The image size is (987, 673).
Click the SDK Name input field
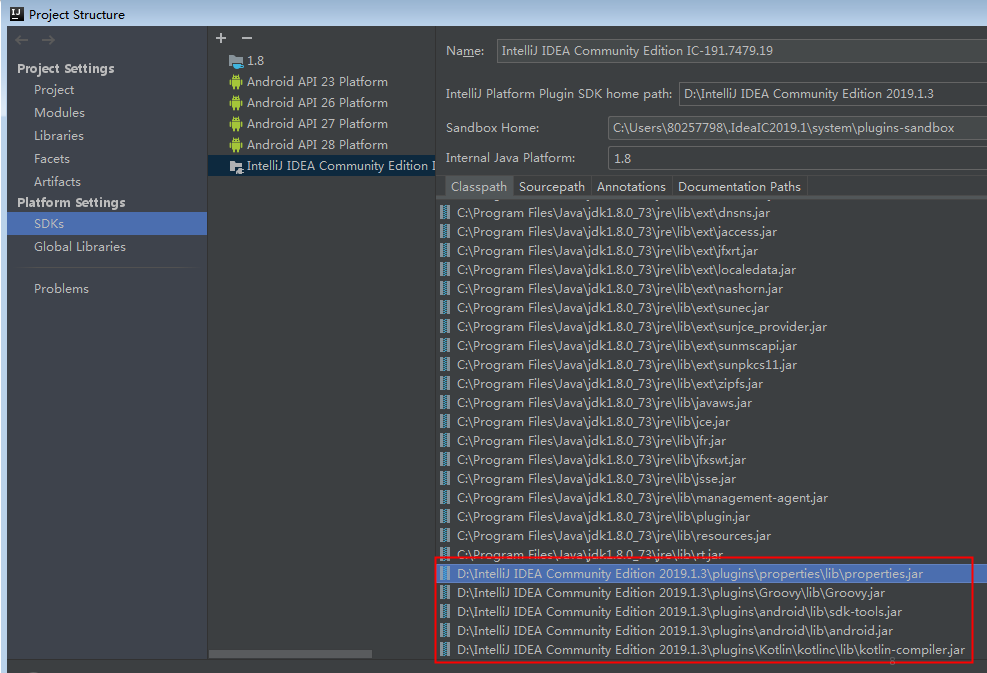click(742, 51)
